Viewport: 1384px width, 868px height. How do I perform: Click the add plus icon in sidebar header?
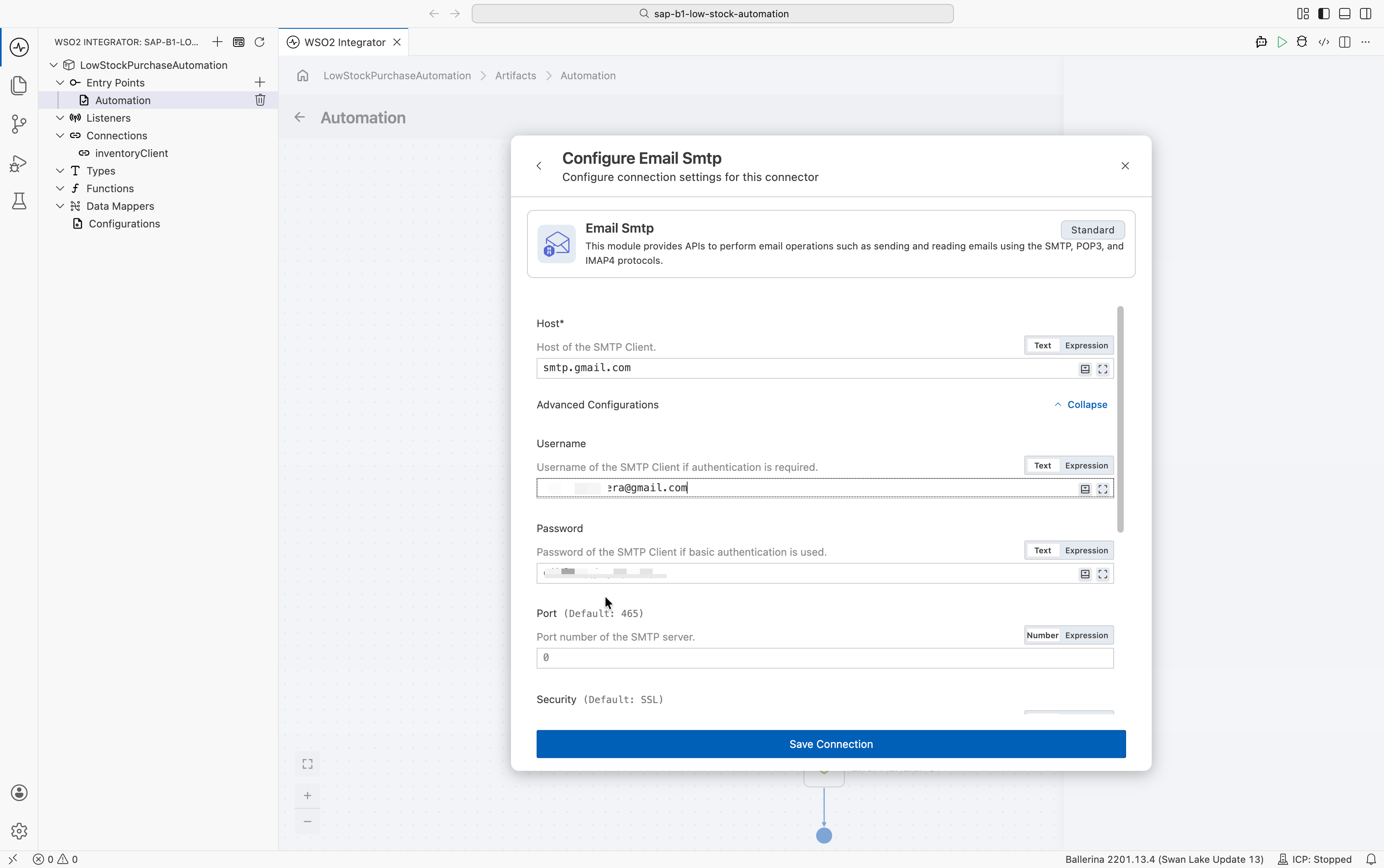coord(217,42)
